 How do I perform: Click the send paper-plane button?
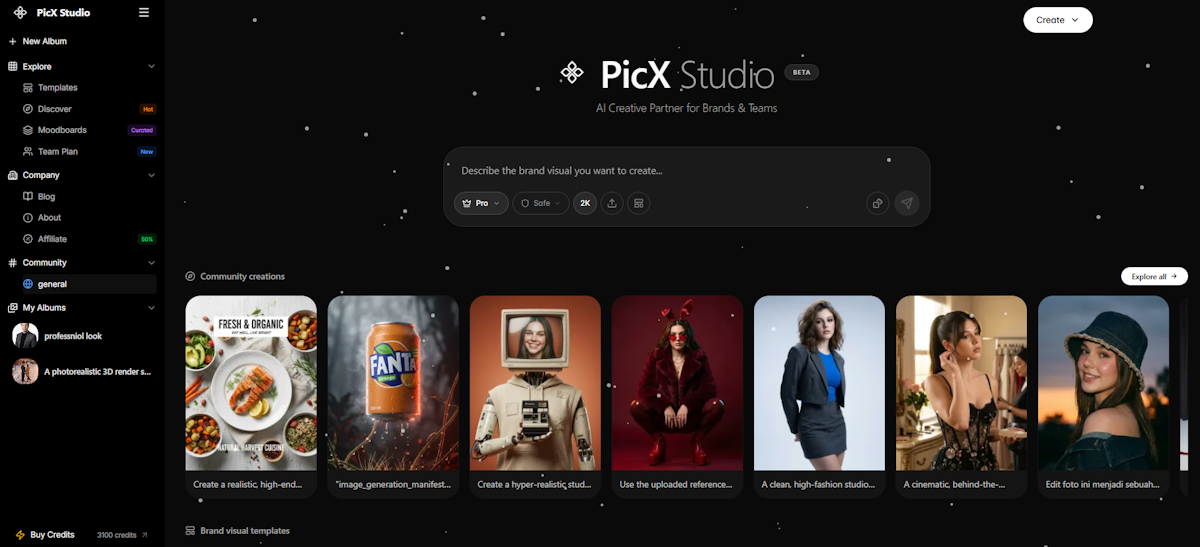pyautogui.click(x=906, y=203)
